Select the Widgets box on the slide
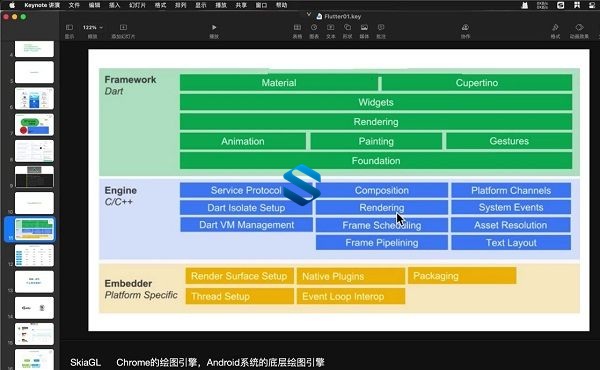Screen dimensions: 600x370 click(x=376, y=102)
